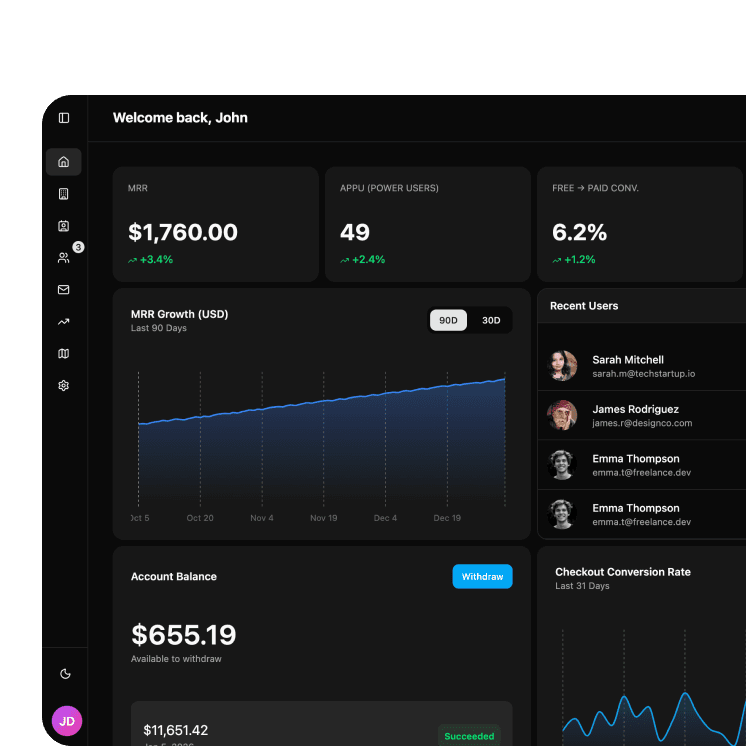746x746 pixels.
Task: Open the map sidebar icon
Action: (64, 354)
